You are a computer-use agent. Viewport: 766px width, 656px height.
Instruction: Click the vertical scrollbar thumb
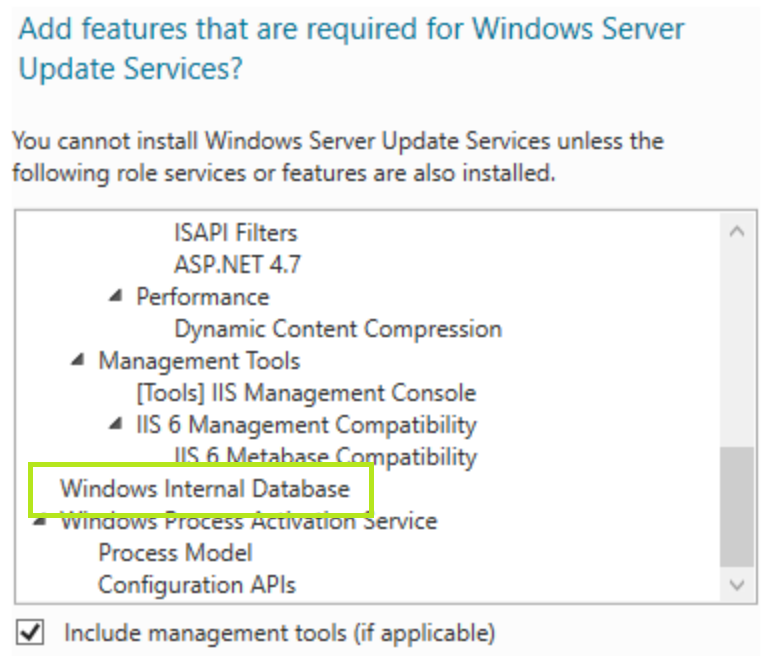pyautogui.click(x=736, y=505)
